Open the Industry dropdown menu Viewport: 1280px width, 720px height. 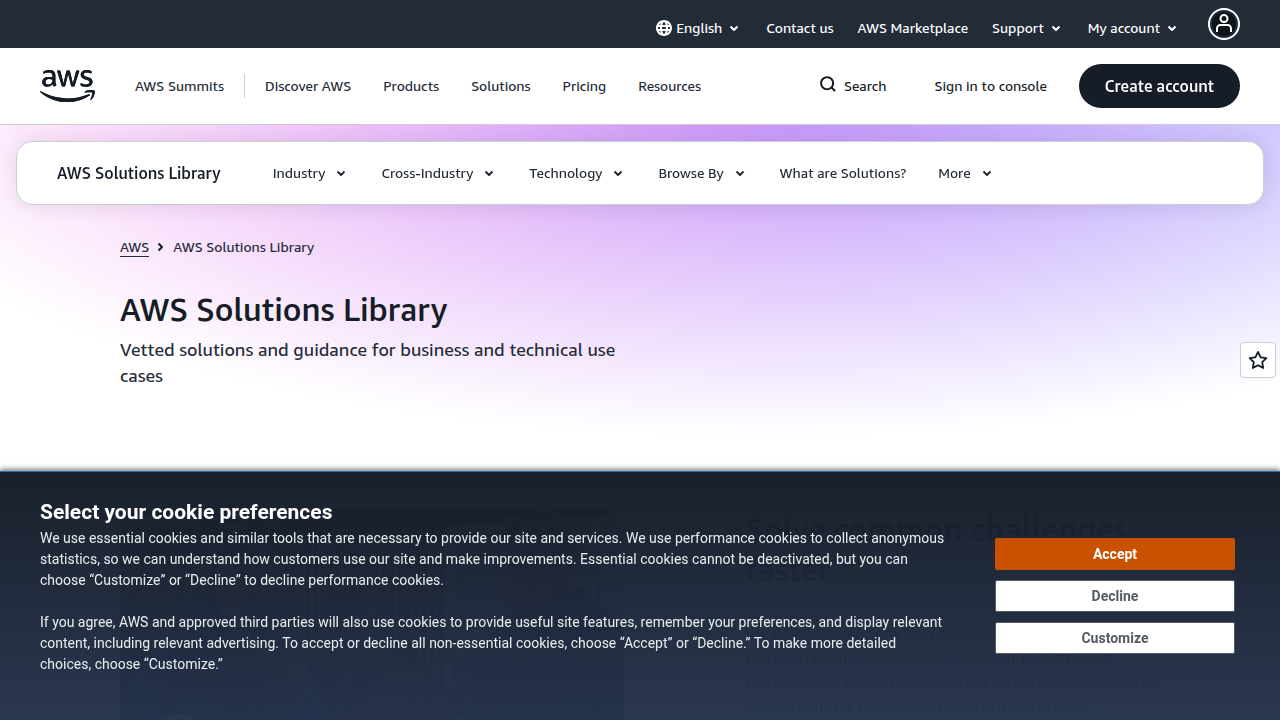[309, 173]
